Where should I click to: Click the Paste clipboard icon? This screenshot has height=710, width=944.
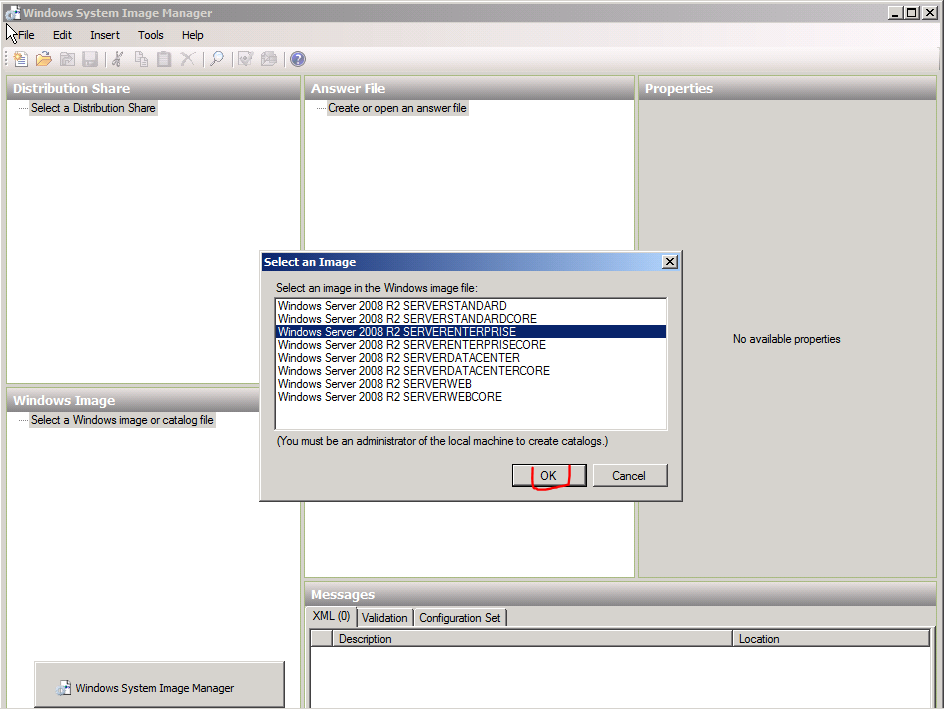point(164,59)
